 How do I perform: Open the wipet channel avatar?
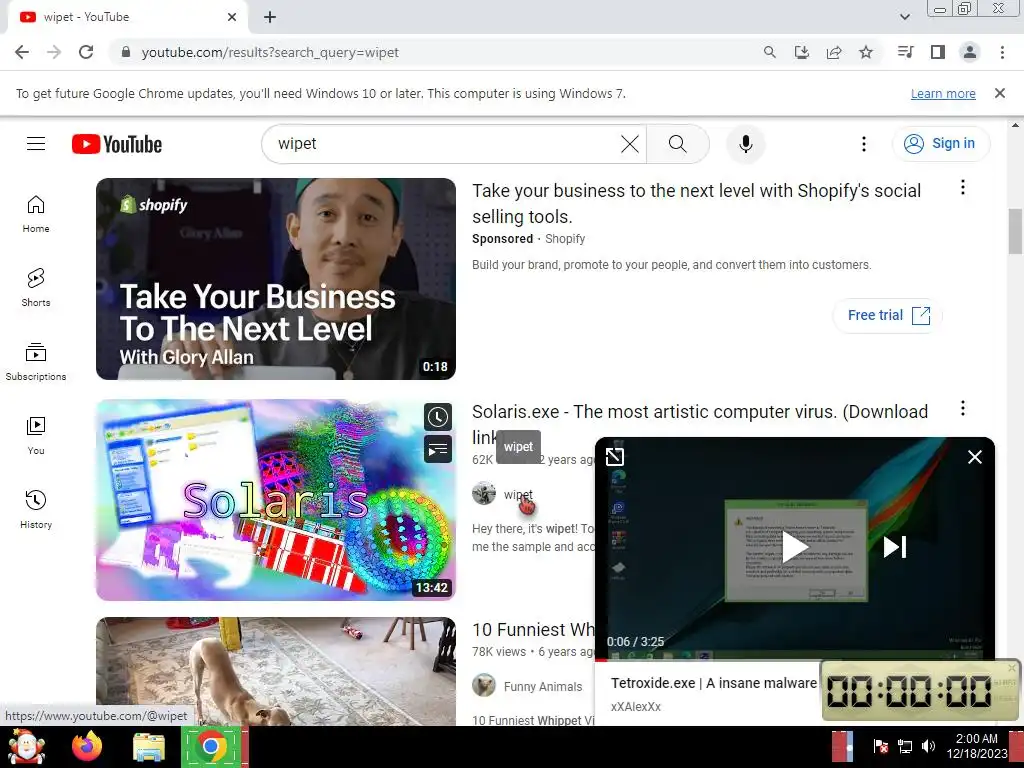484,494
